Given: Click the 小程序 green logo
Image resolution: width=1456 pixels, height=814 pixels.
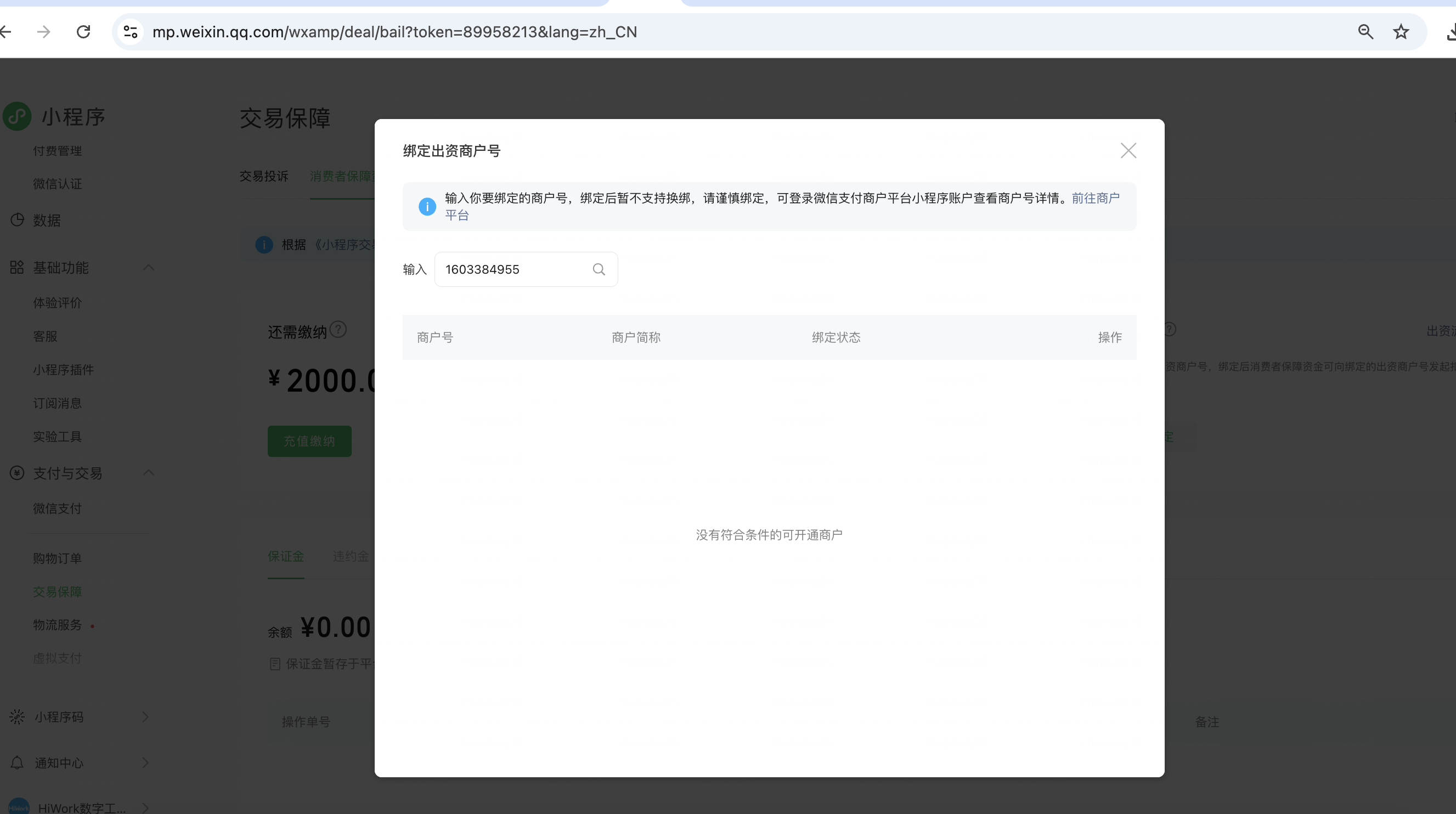Looking at the screenshot, I should tap(17, 116).
